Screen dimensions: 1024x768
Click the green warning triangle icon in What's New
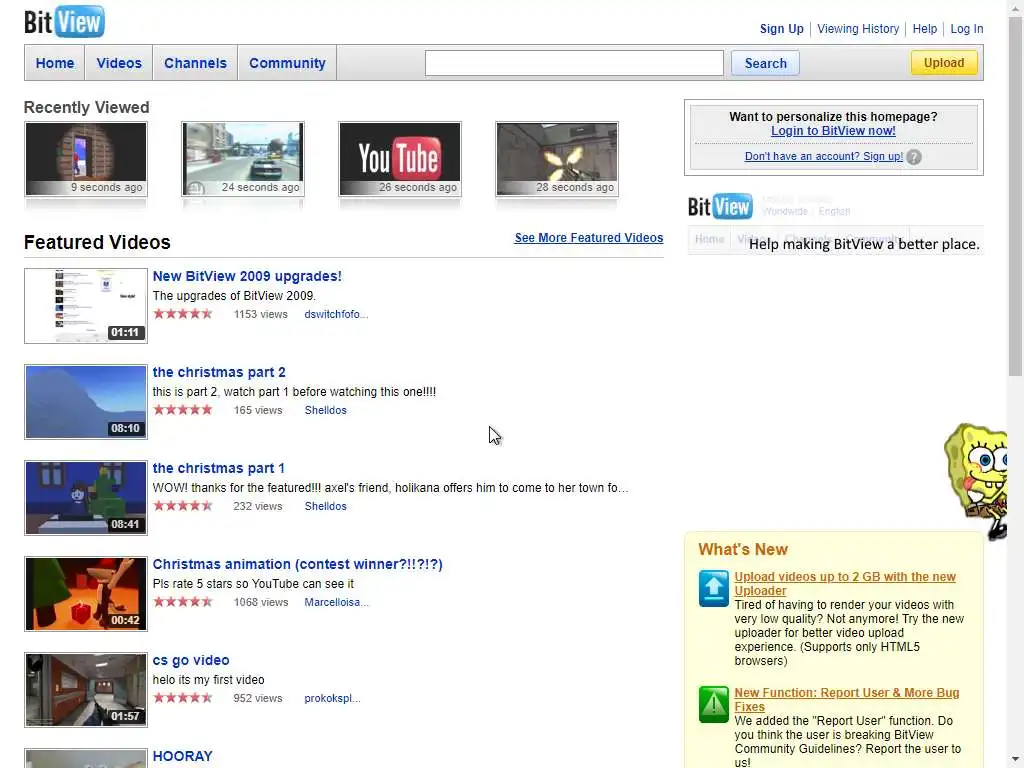pyautogui.click(x=713, y=704)
